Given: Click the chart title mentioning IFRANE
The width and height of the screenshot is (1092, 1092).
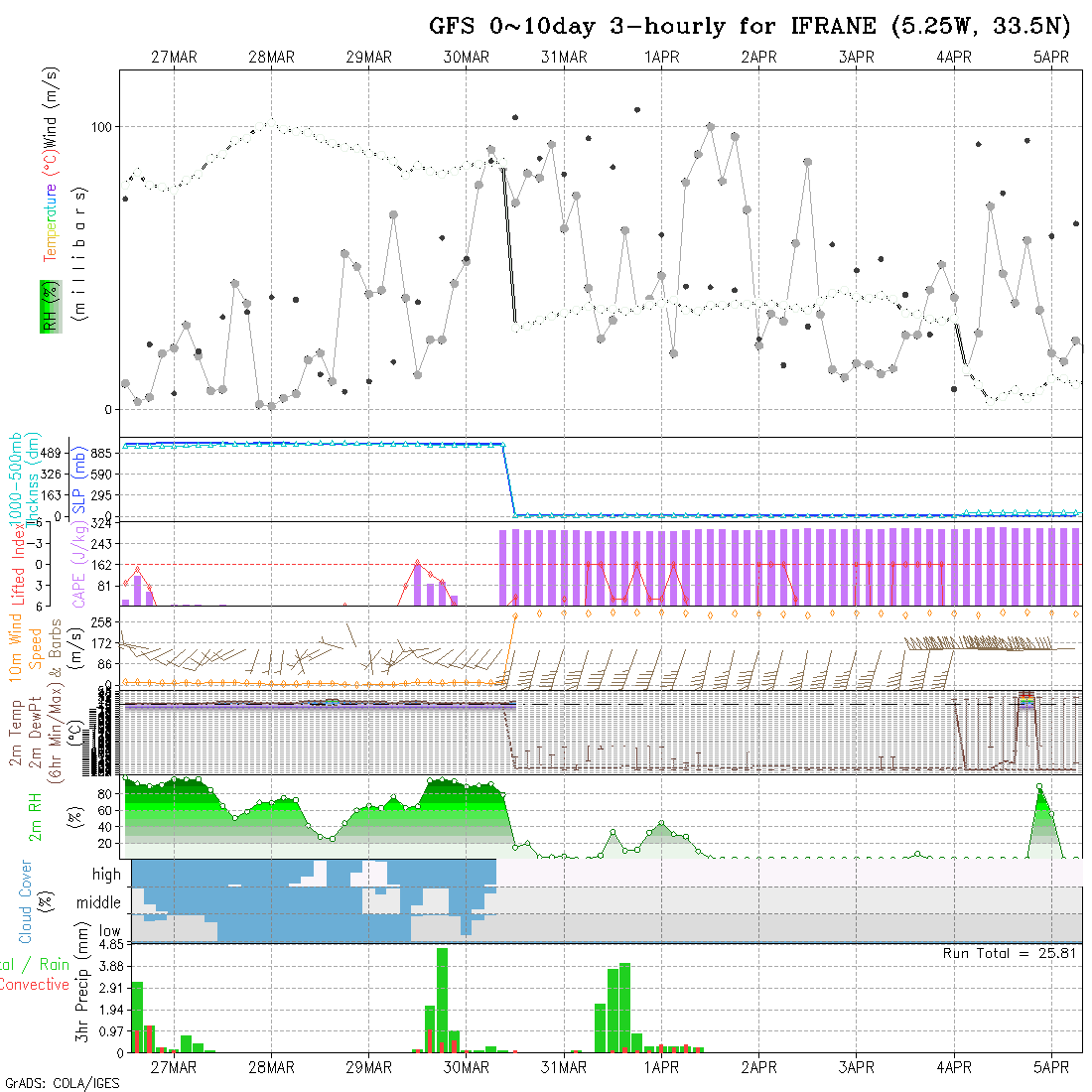Looking at the screenshot, I should 750,27.
